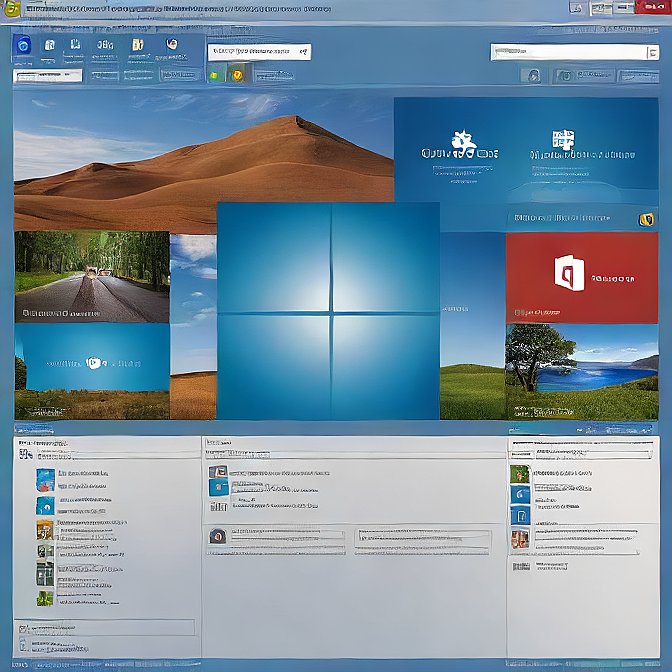Click the orange-yellow round icon beside the green icon
672x672 pixels.
point(237,75)
